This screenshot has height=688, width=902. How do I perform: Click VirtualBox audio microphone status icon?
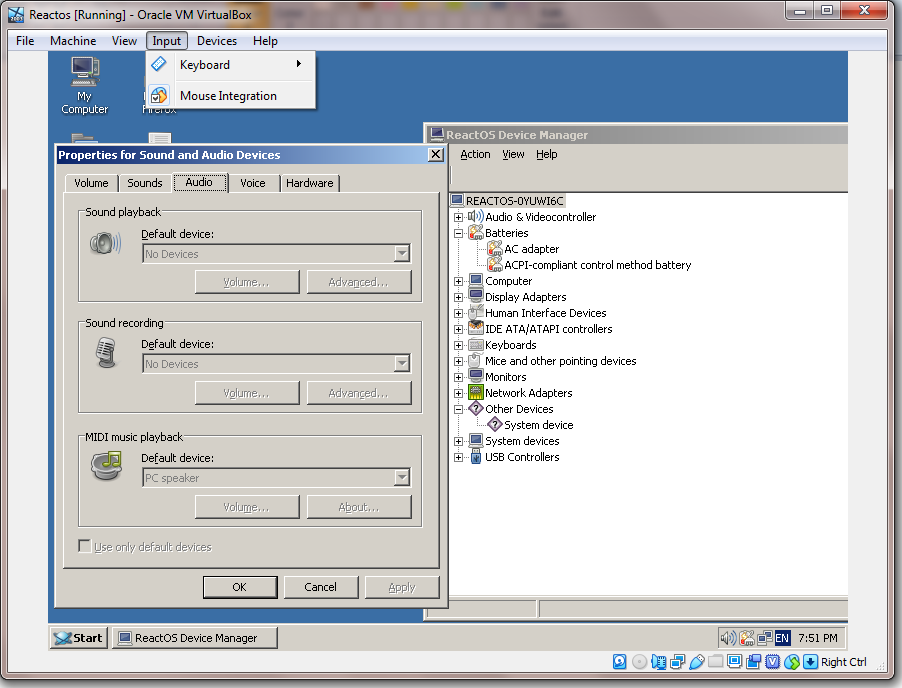coord(659,662)
